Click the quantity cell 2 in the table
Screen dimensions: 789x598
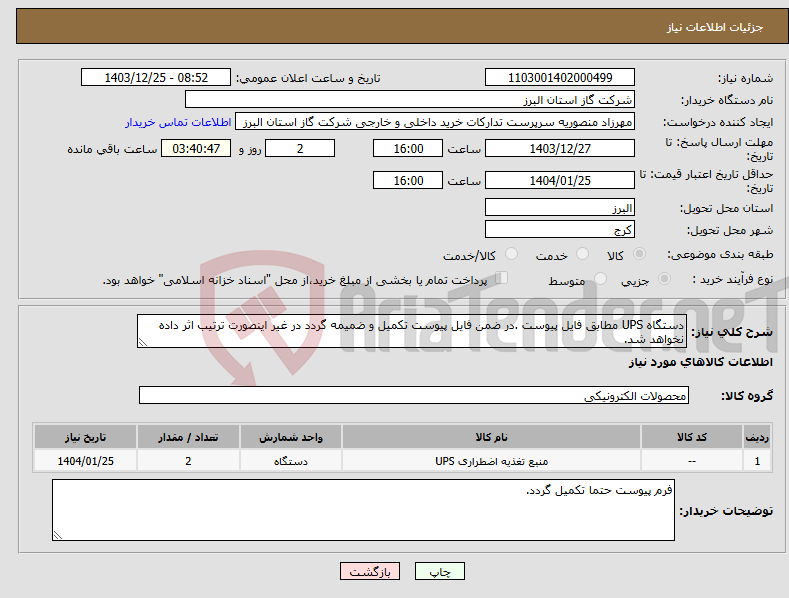(188, 461)
